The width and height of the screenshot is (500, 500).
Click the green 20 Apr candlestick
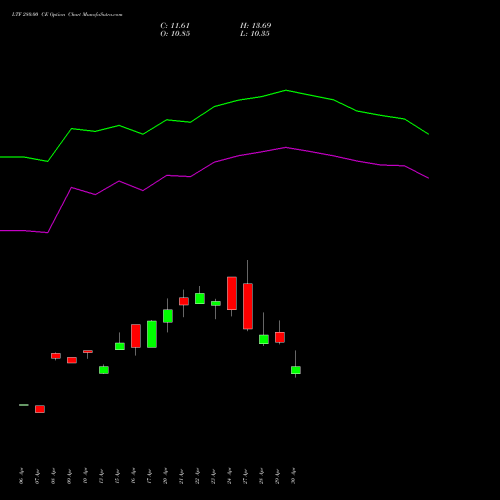coord(168,316)
